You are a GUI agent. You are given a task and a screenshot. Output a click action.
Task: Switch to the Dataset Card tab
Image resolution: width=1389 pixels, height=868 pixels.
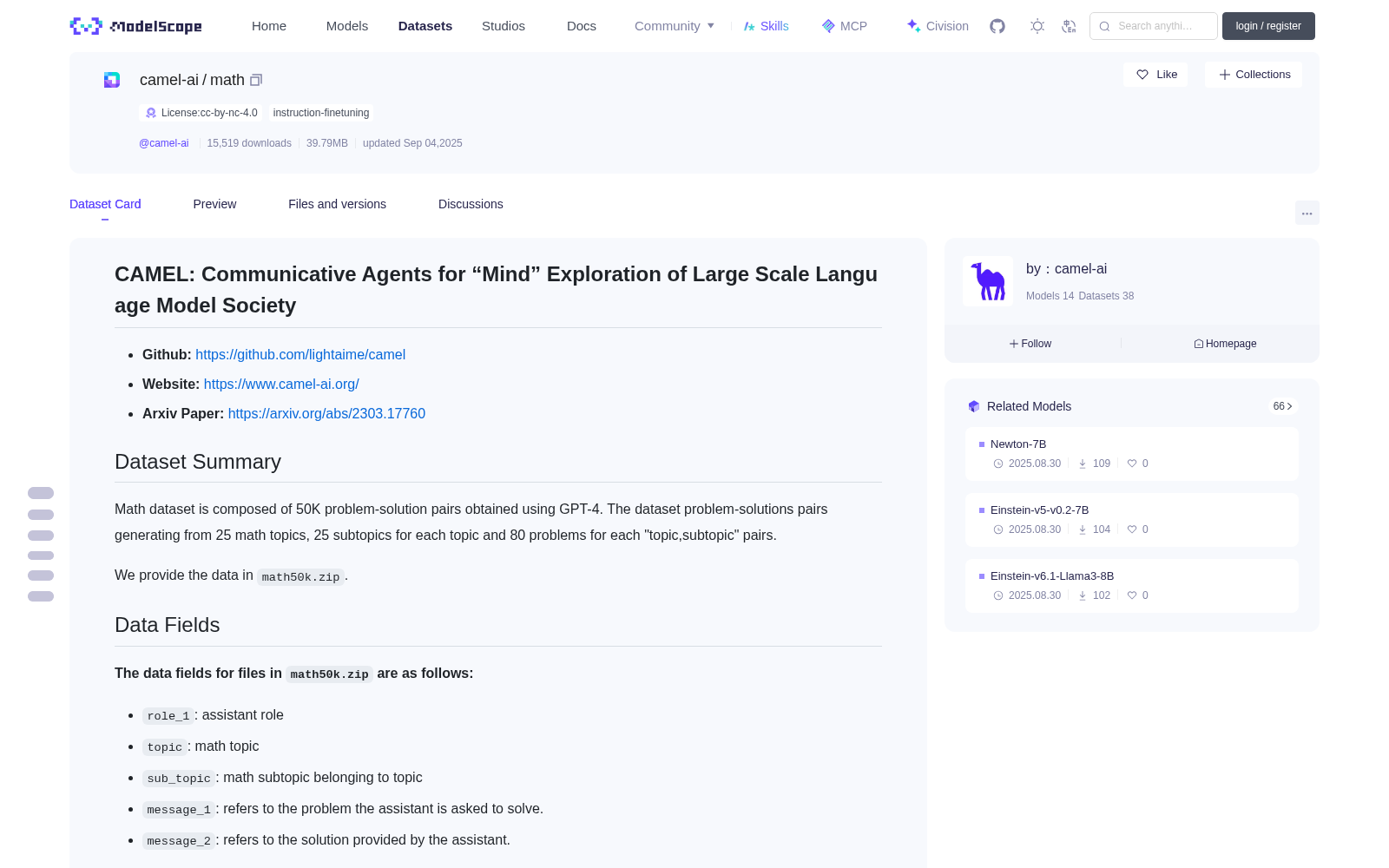105,204
